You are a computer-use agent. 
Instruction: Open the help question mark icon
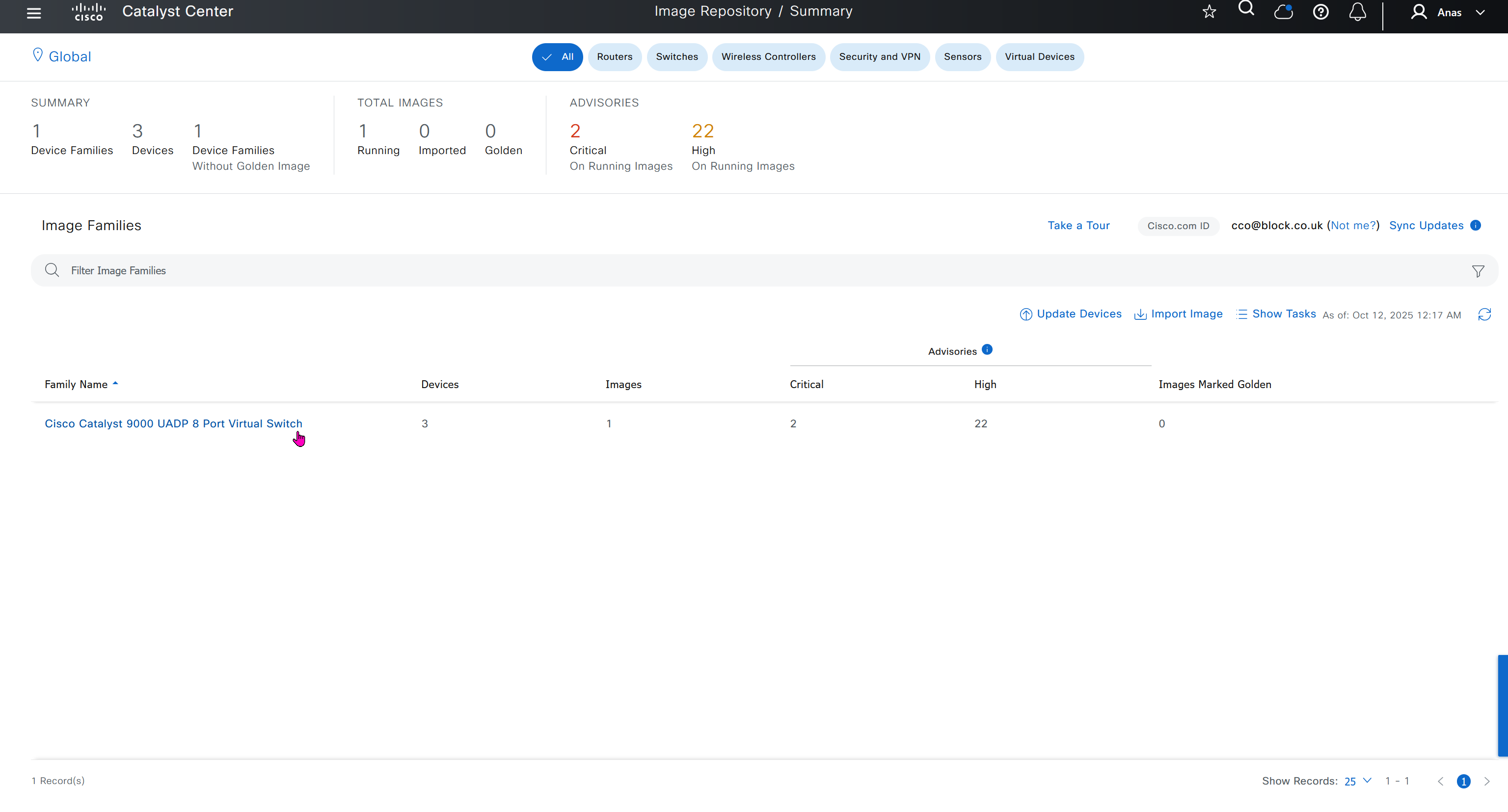[x=1320, y=12]
